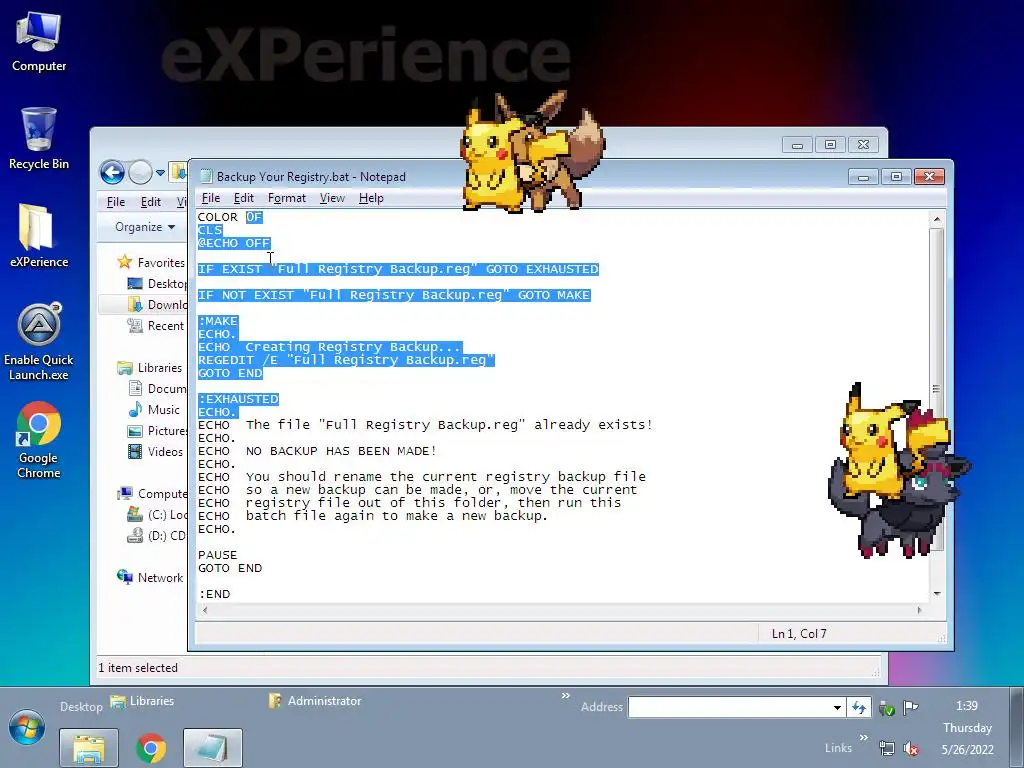The height and width of the screenshot is (768, 1024).
Task: Open Google Chrome desktop shortcut
Action: (x=39, y=440)
